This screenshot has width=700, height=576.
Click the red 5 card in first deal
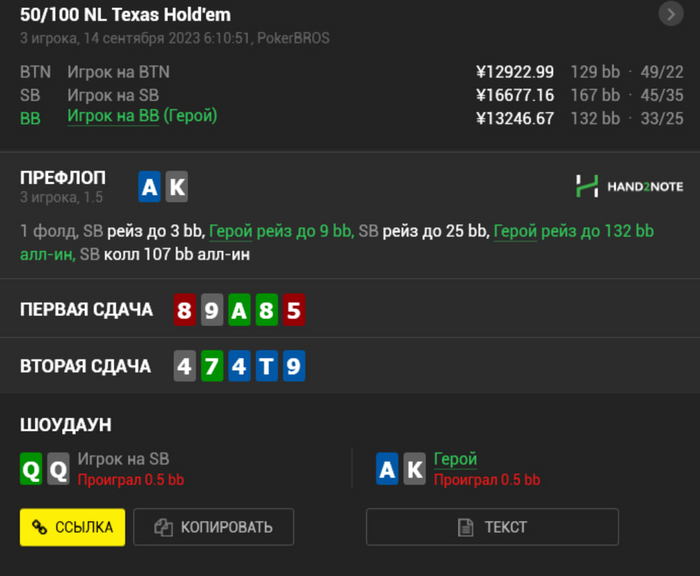click(294, 310)
